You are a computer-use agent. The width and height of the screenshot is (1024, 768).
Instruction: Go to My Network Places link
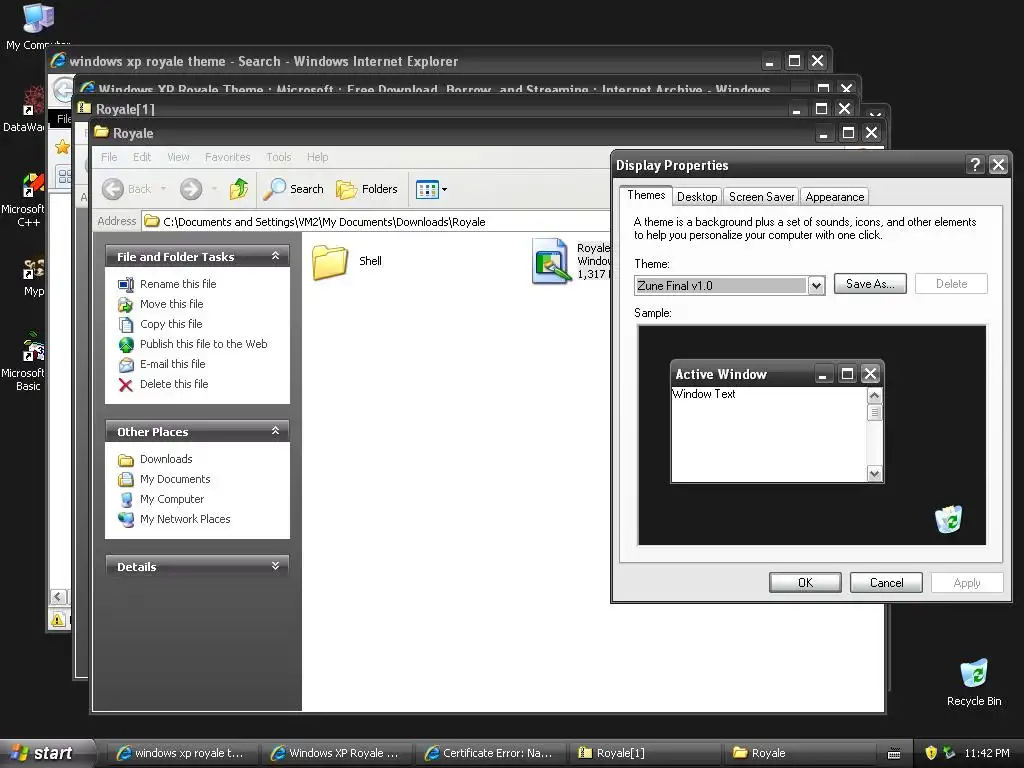coord(185,519)
